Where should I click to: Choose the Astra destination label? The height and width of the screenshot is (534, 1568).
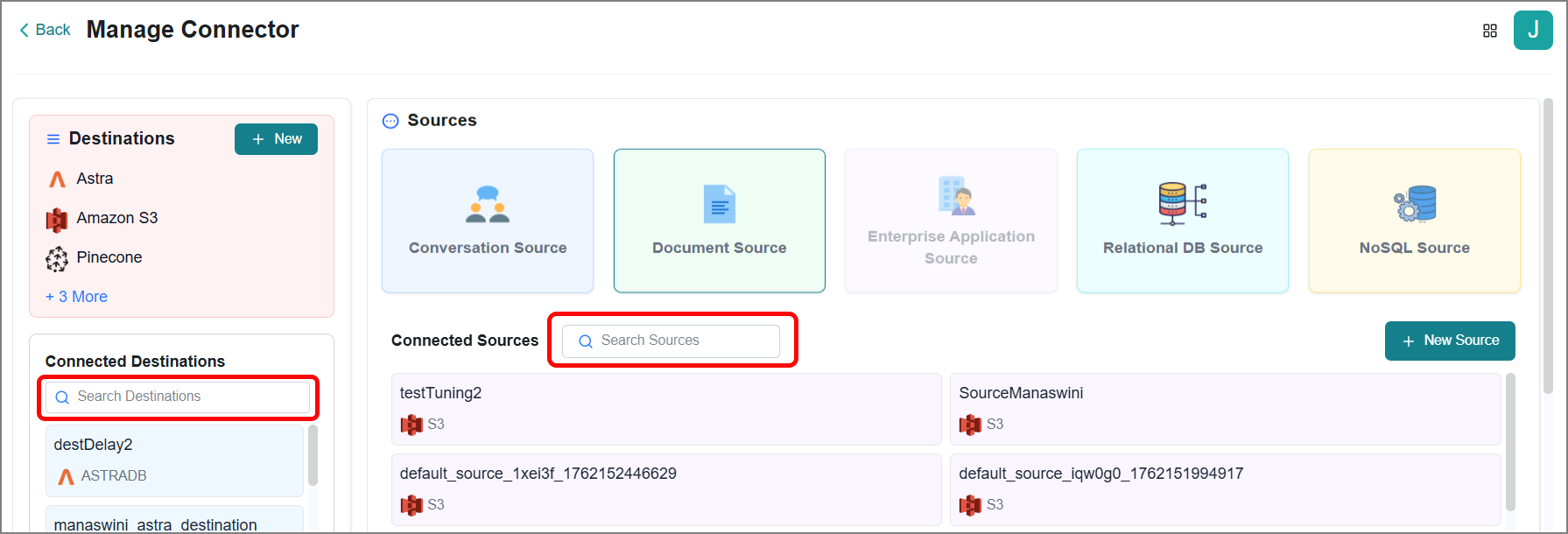[x=95, y=179]
